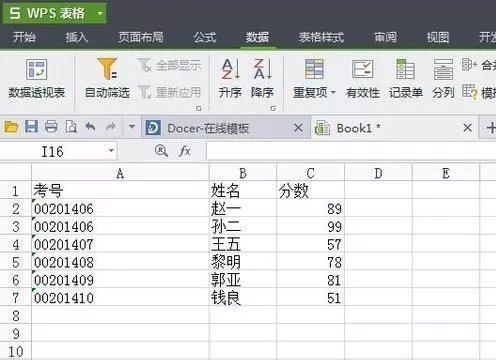This screenshot has width=496, height=360.
Task: Expand the WPS 表格 dropdown arrow
Action: pos(100,13)
